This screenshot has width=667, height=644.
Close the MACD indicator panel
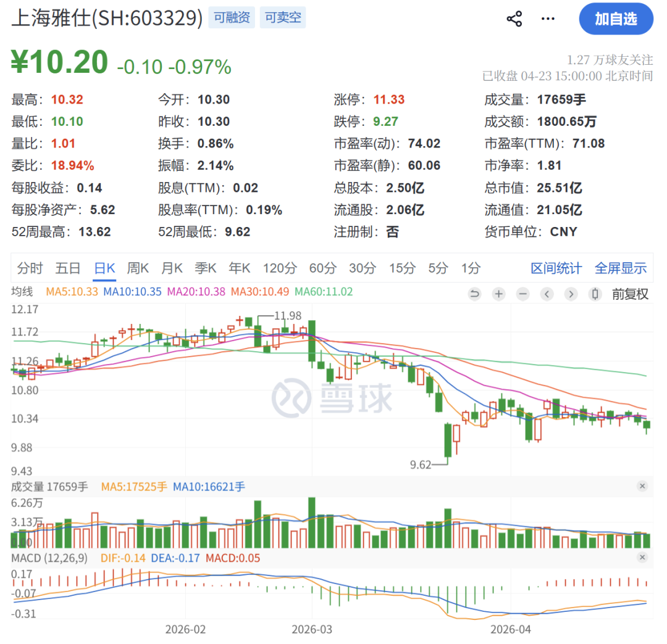click(x=641, y=555)
